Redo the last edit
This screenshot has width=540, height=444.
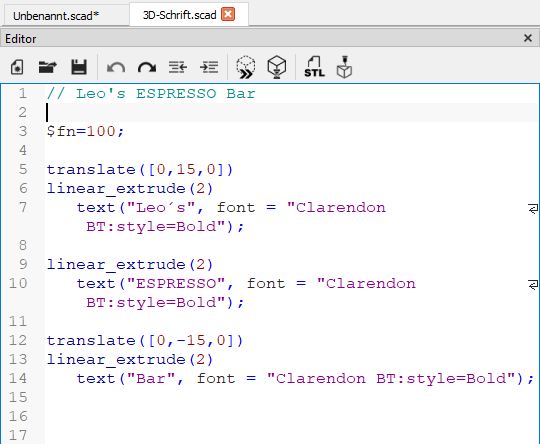pos(147,67)
